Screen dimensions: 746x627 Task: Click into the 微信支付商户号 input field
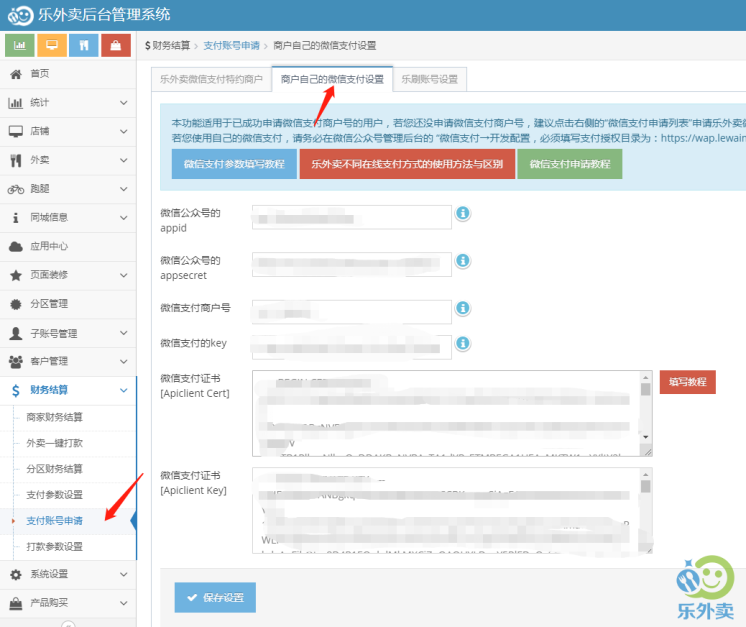click(x=352, y=312)
